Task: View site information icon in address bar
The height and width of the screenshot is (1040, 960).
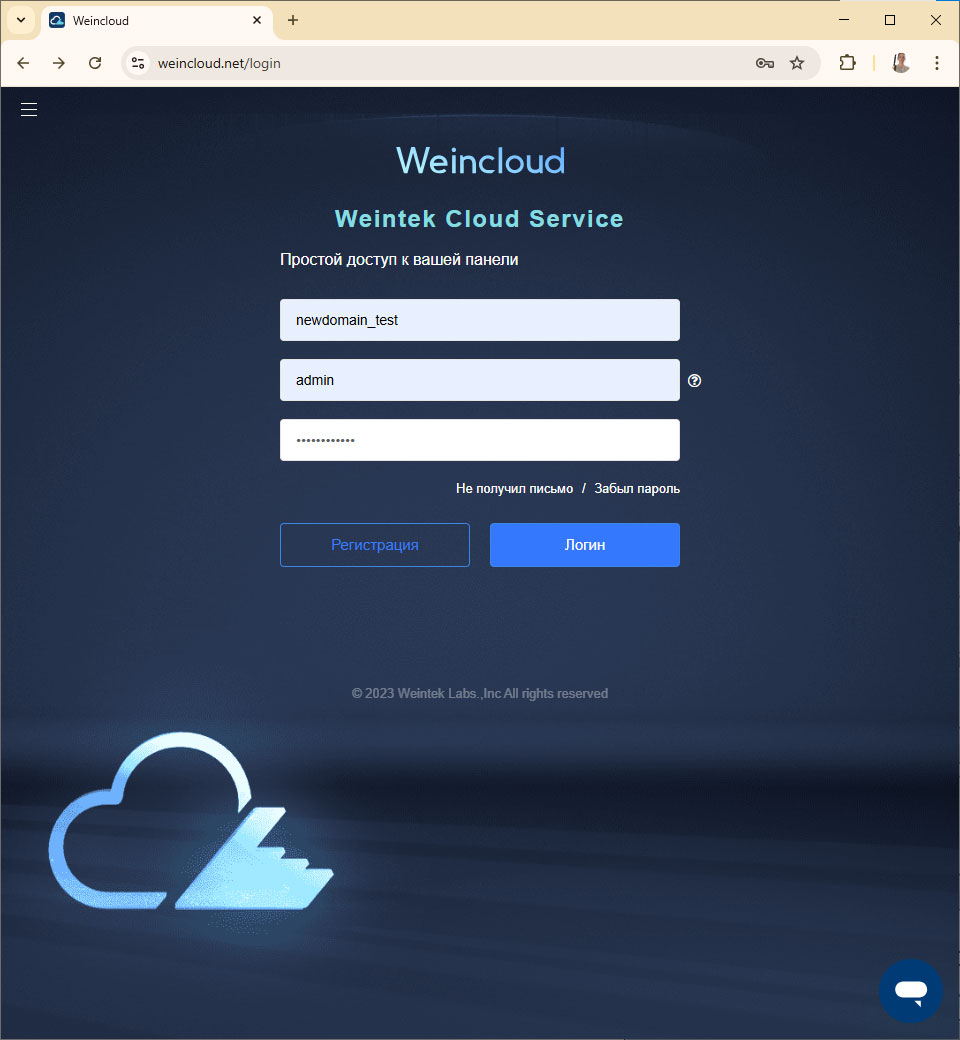Action: click(139, 63)
